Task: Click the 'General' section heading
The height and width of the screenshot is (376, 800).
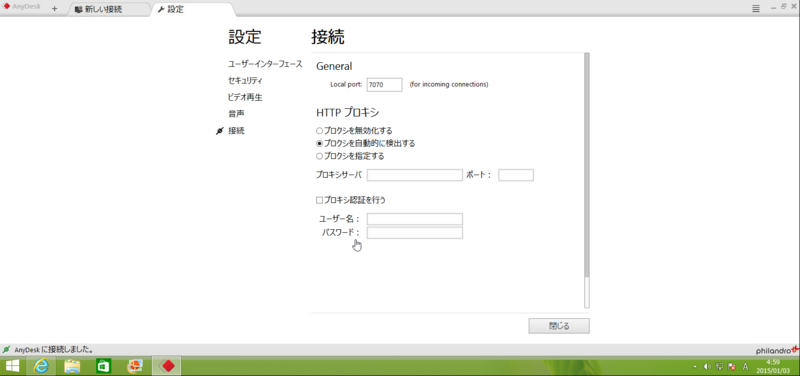Action: pos(334,66)
